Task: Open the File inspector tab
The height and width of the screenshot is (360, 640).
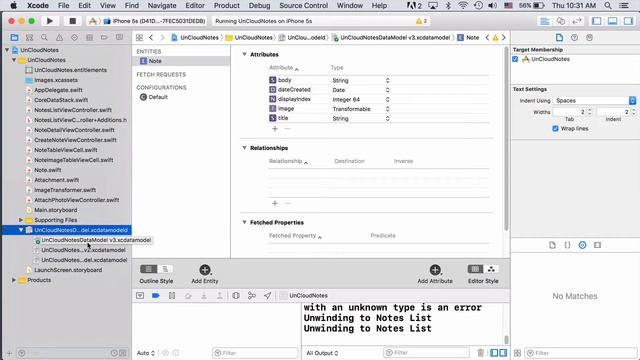Action: pyautogui.click(x=559, y=38)
